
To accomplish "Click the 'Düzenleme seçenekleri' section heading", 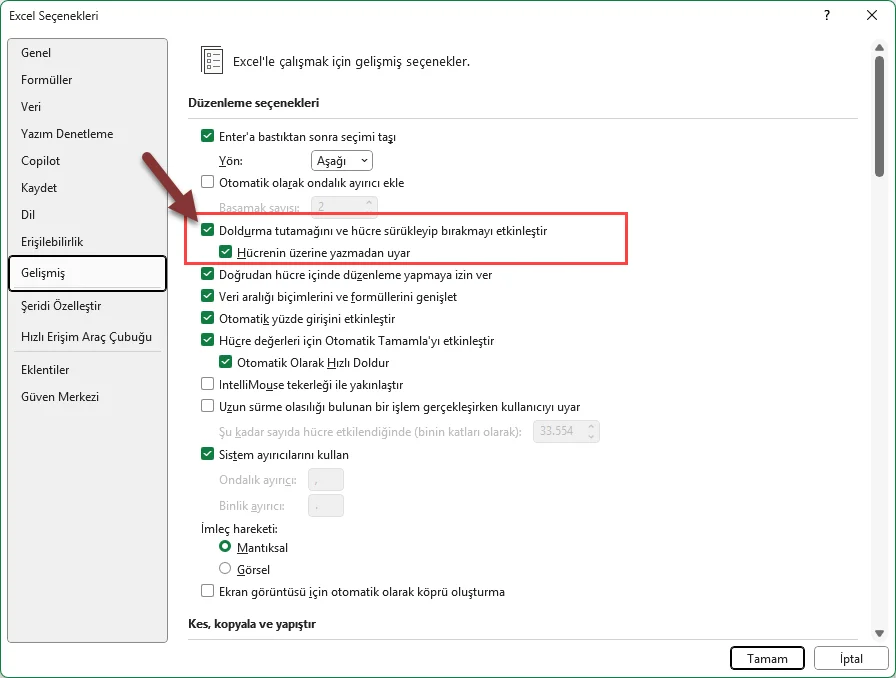I will point(254,103).
